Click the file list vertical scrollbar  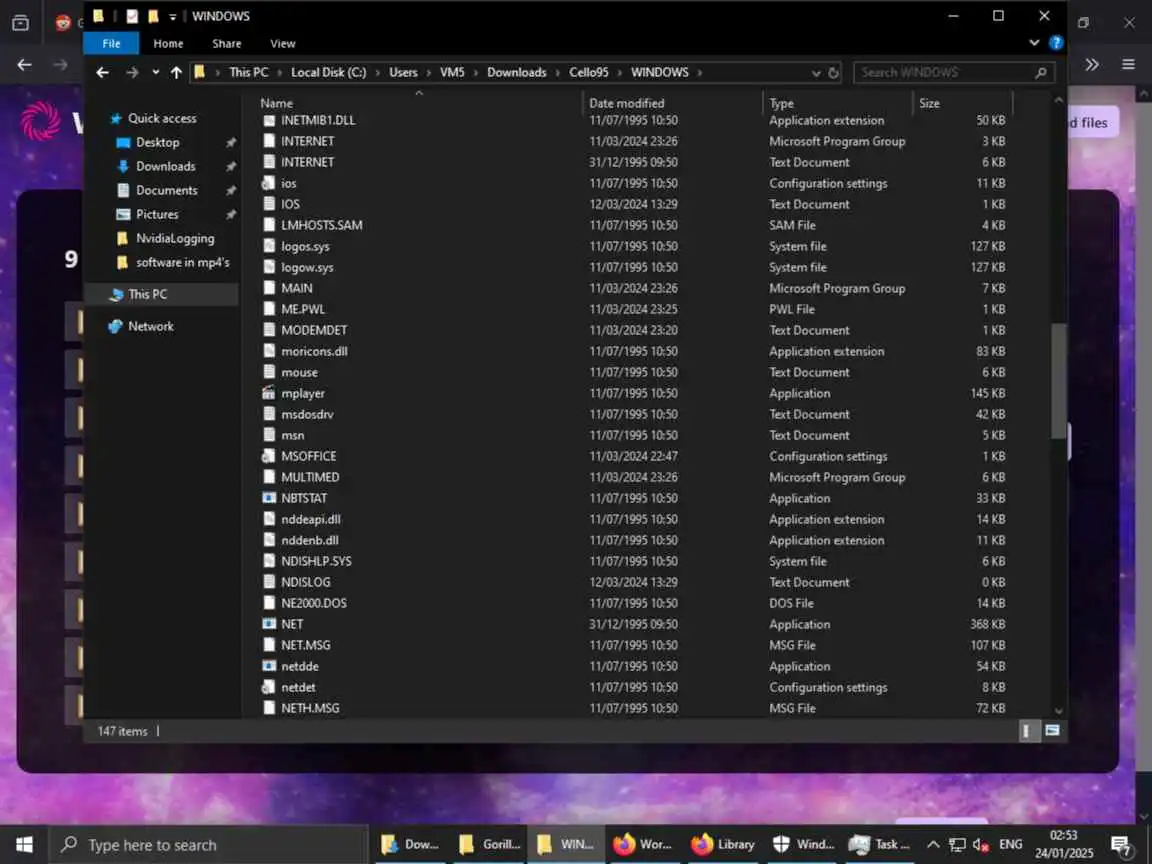(1059, 381)
